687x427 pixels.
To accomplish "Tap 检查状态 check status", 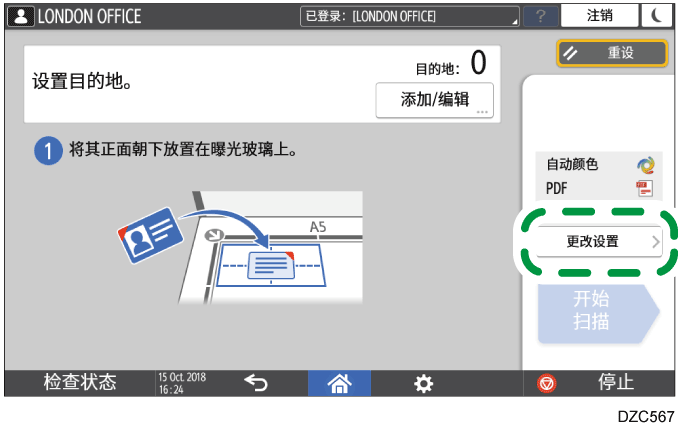I will (80, 382).
